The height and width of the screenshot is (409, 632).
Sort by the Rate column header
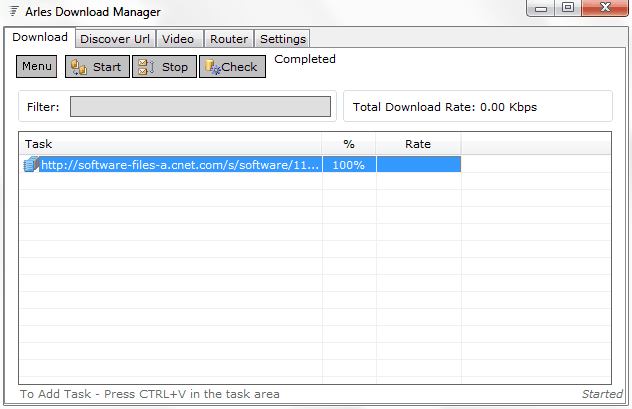tap(418, 144)
